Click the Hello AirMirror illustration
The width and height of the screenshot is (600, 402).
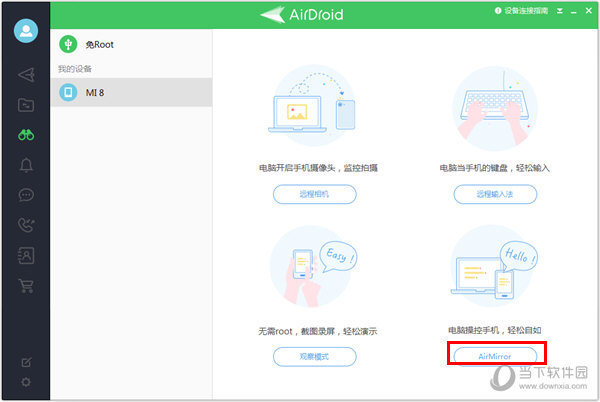tap(494, 267)
